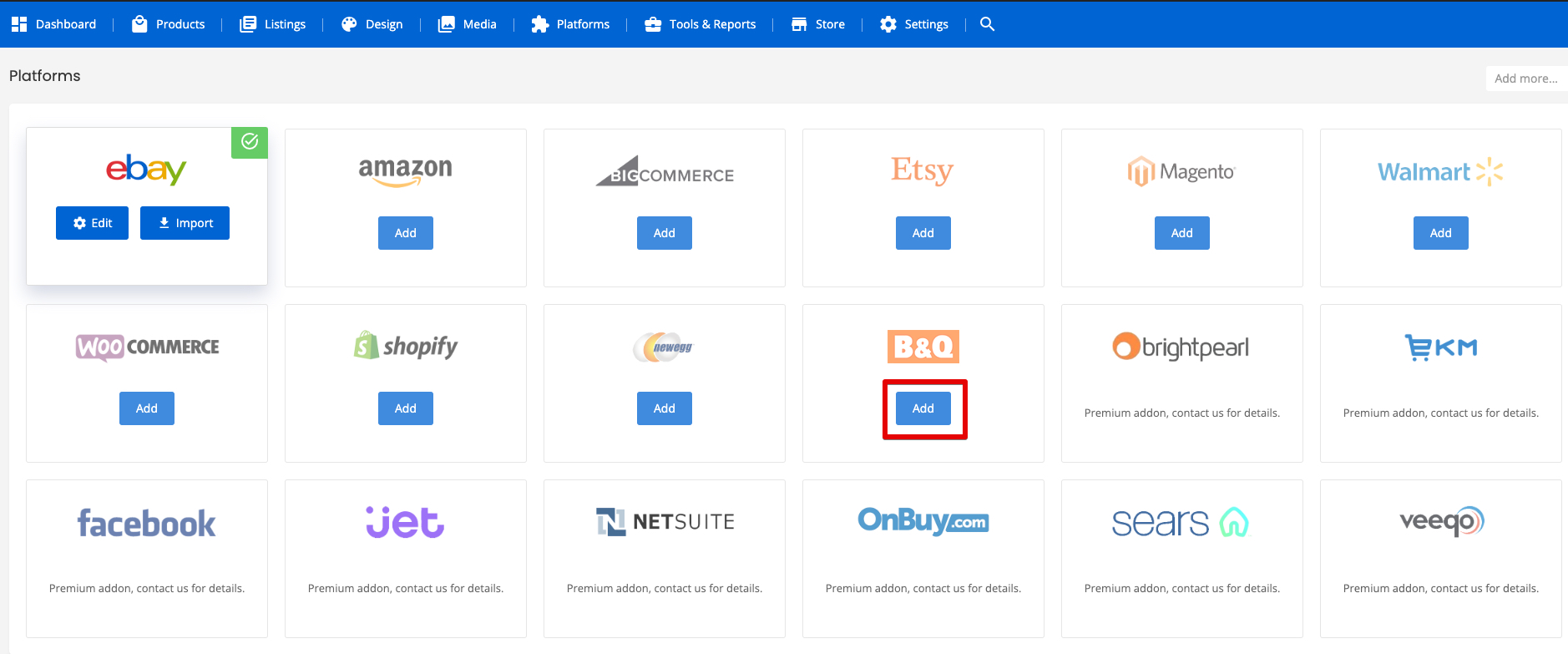Click premium addon text under Veeqo
Viewport: 1568px width, 654px height.
coord(1441,588)
